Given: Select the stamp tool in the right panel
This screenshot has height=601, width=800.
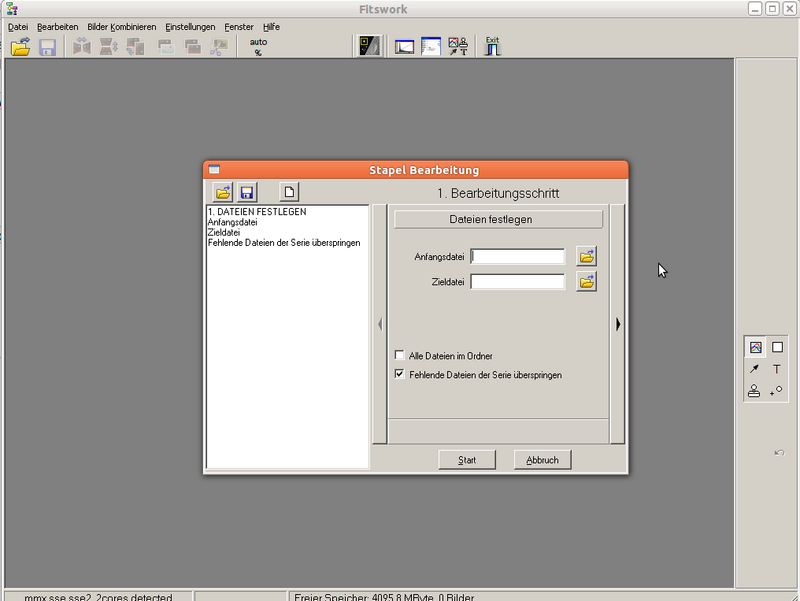Looking at the screenshot, I should click(753, 390).
